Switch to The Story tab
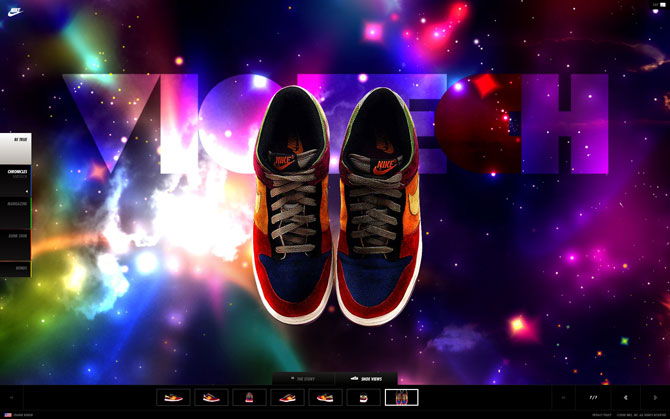Image resolution: width=670 pixels, height=419 pixels. point(303,379)
